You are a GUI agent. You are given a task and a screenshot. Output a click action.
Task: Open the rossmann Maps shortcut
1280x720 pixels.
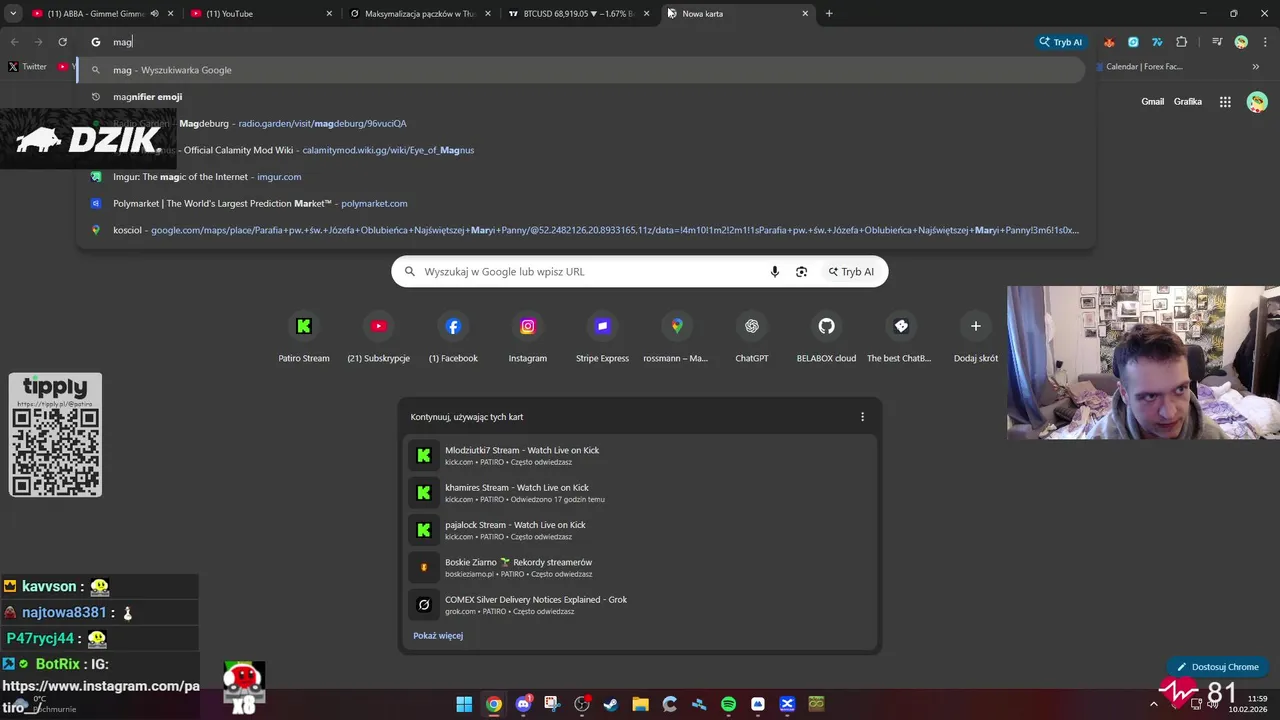(677, 338)
